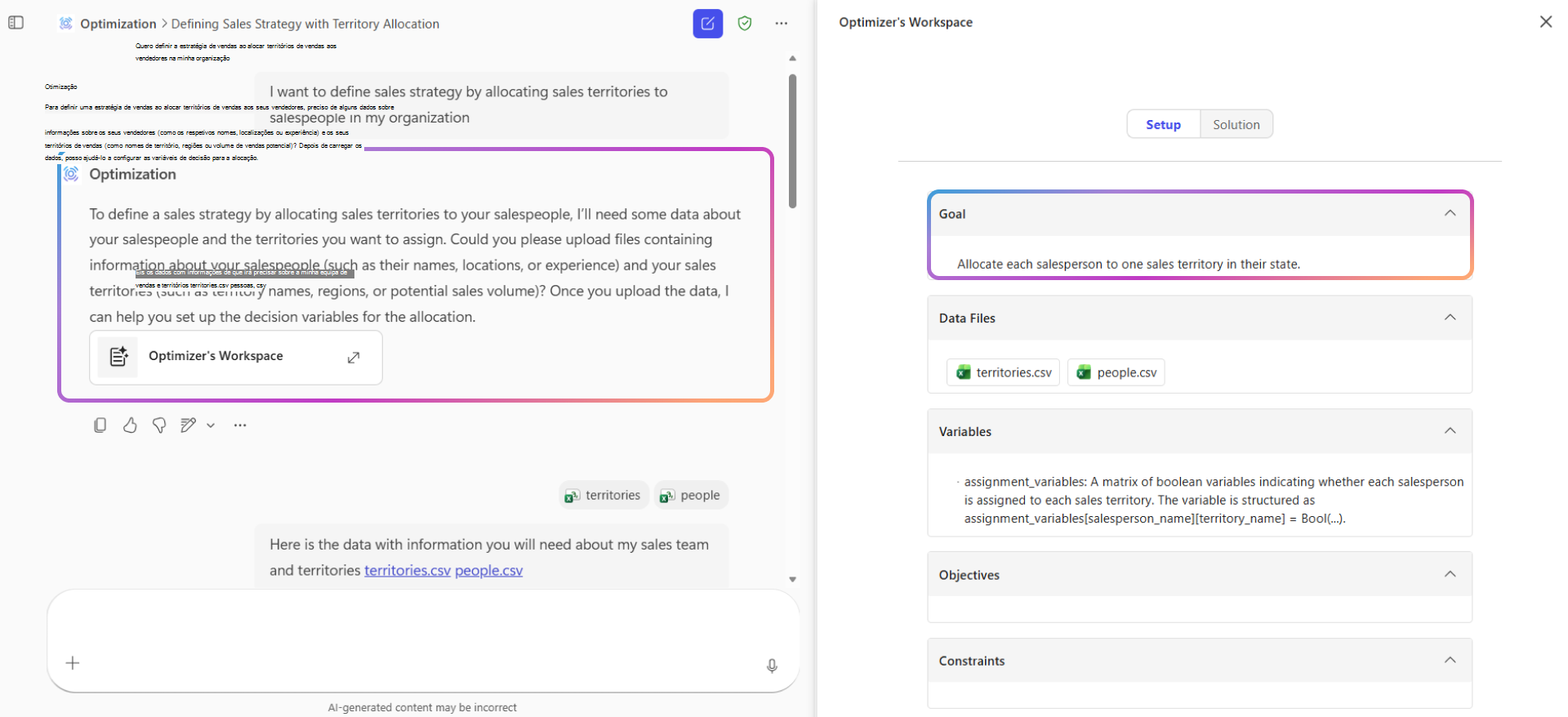
Task: Activate the microphone voice input
Action: (x=772, y=666)
